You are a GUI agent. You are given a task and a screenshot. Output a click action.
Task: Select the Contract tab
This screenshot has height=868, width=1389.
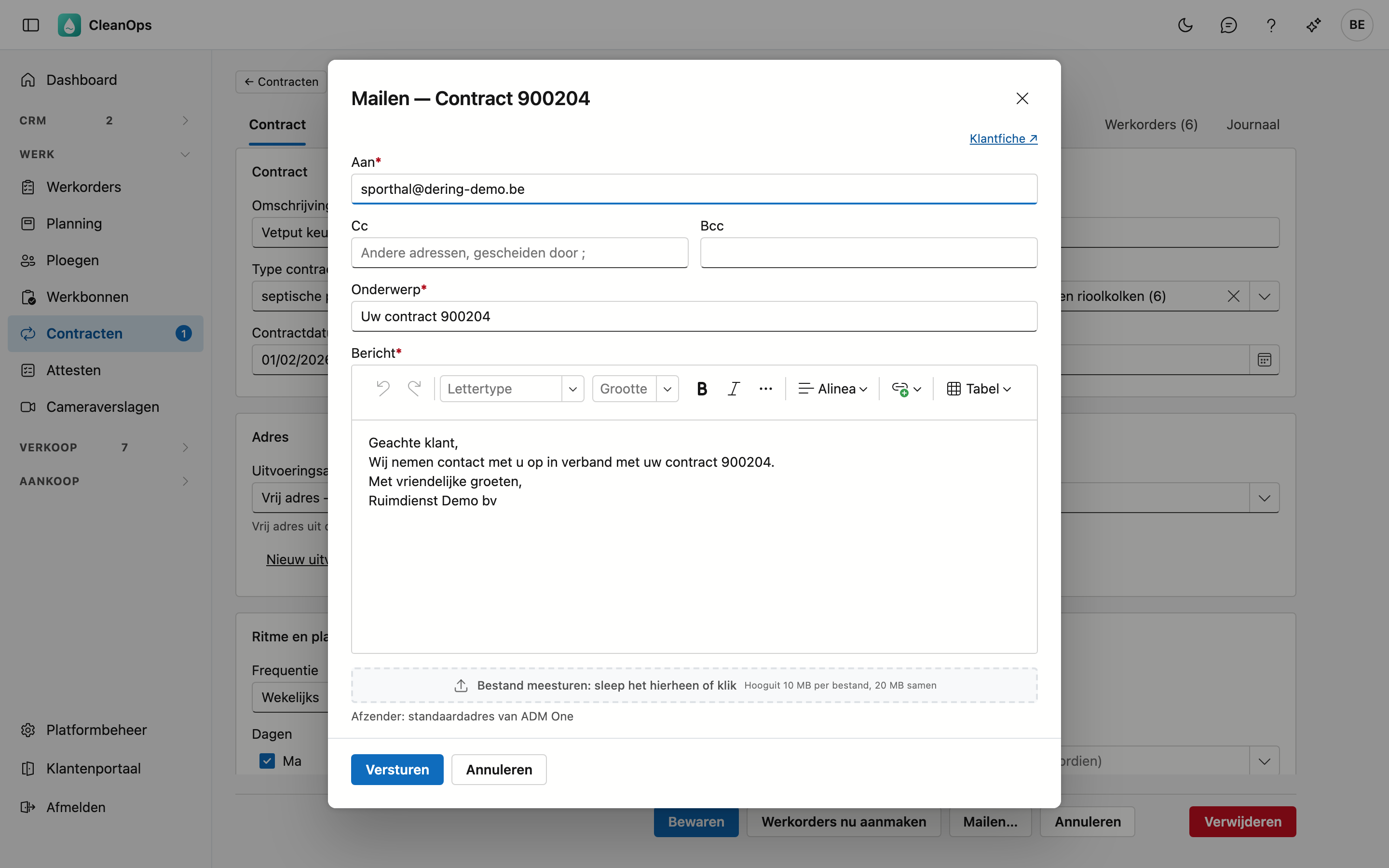pos(277,124)
